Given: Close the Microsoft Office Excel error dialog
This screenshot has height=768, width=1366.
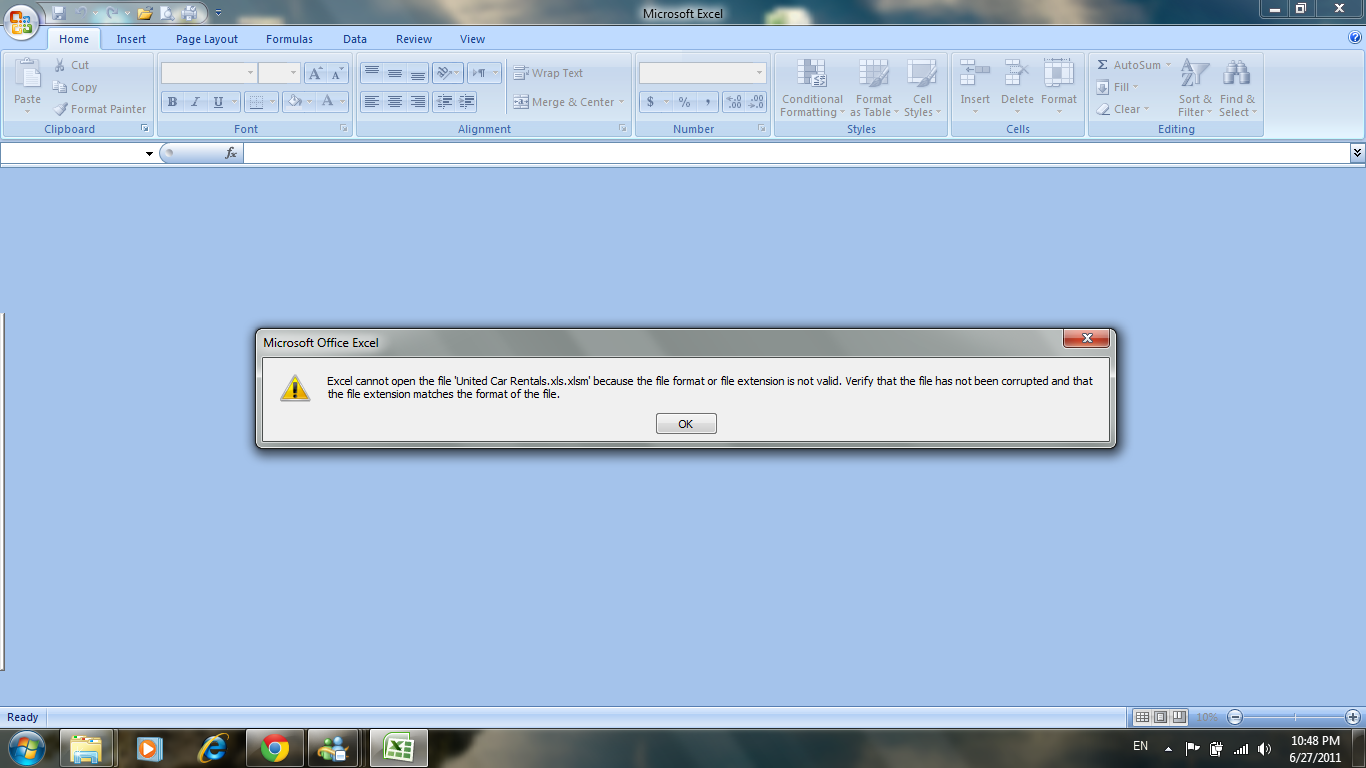Looking at the screenshot, I should tap(1086, 339).
